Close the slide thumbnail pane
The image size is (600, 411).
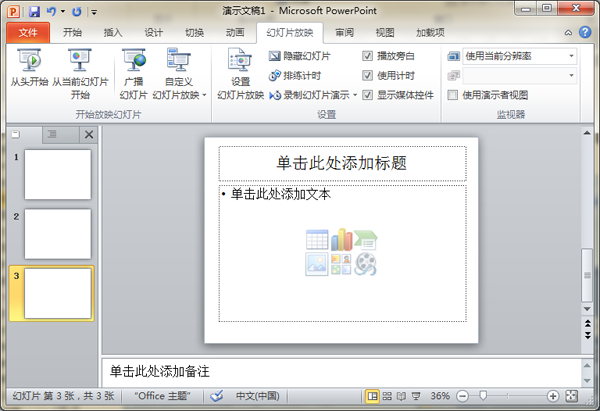pyautogui.click(x=89, y=134)
